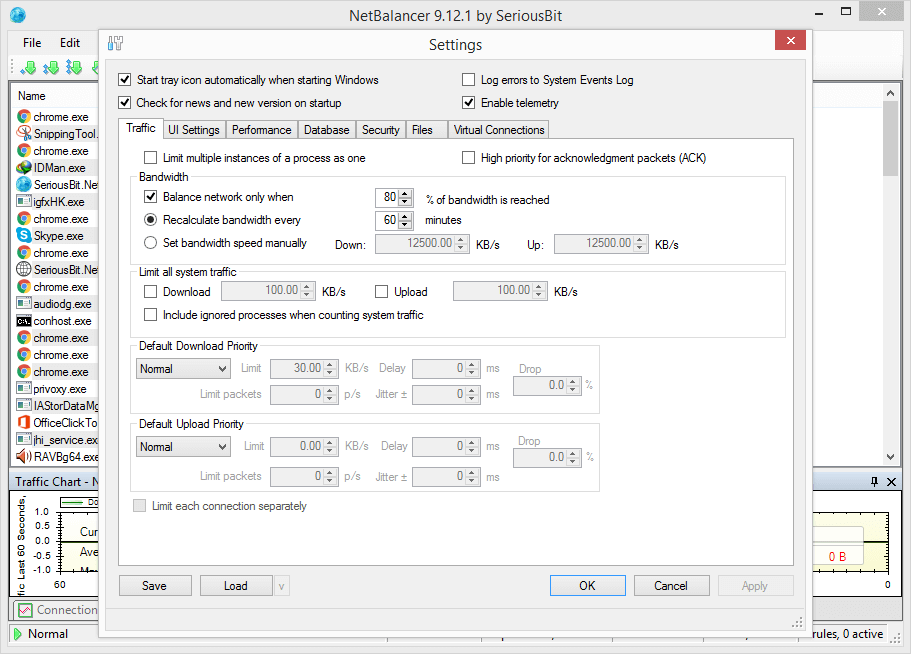The height and width of the screenshot is (654, 911).
Task: Pin the Traffic Chart panel
Action: pyautogui.click(x=874, y=482)
